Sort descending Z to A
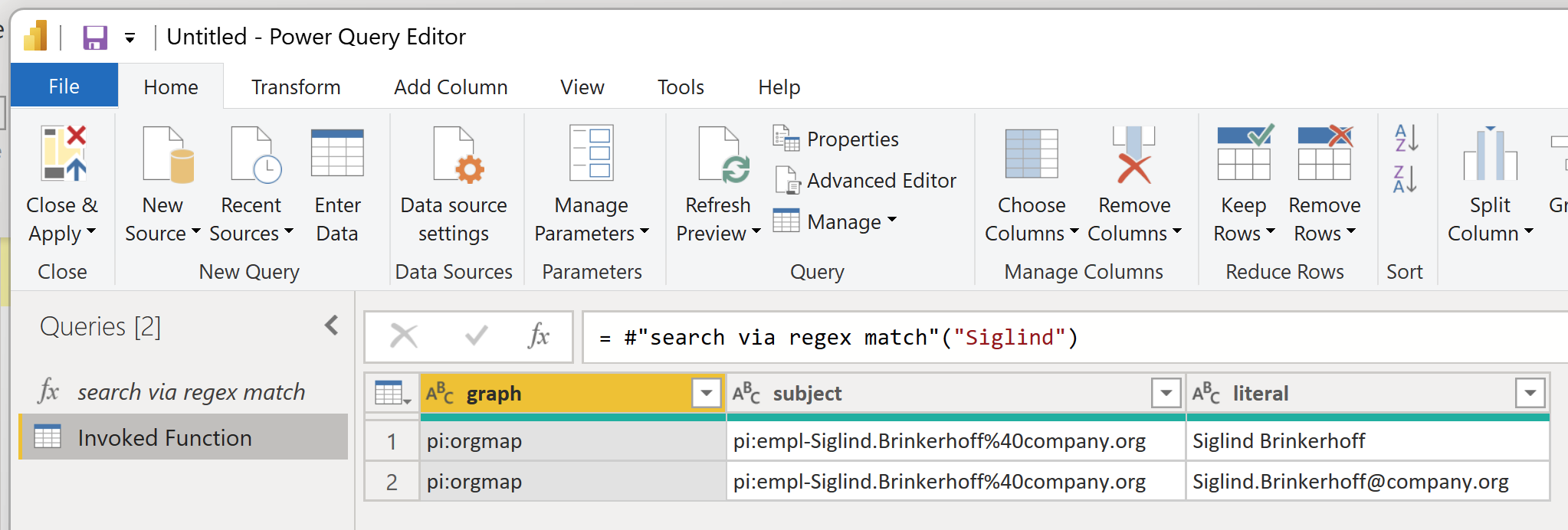Screen dimensions: 1568x530 click(x=1406, y=179)
